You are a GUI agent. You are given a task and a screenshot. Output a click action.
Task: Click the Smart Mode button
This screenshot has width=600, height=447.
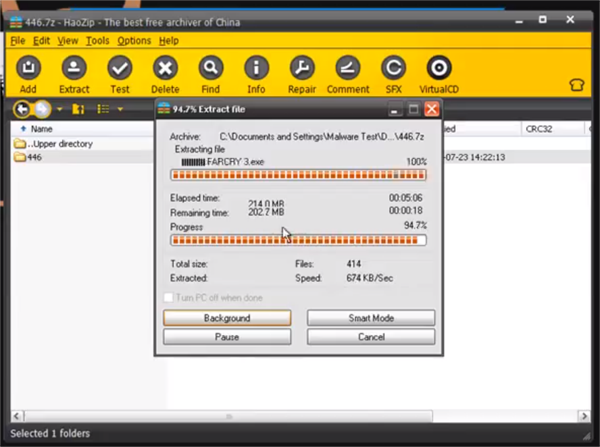371,318
